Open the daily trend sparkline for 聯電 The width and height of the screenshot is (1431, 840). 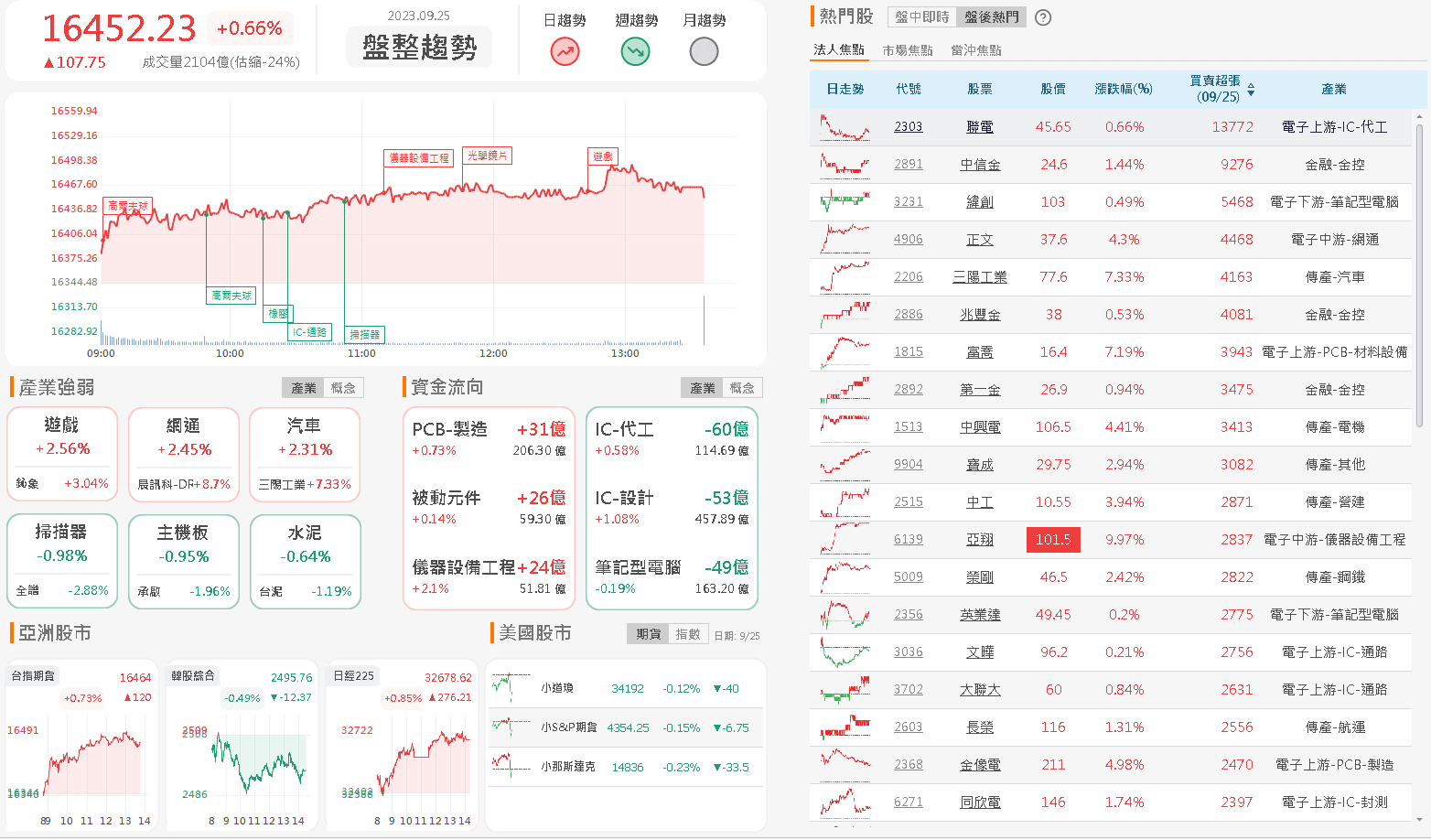point(845,127)
